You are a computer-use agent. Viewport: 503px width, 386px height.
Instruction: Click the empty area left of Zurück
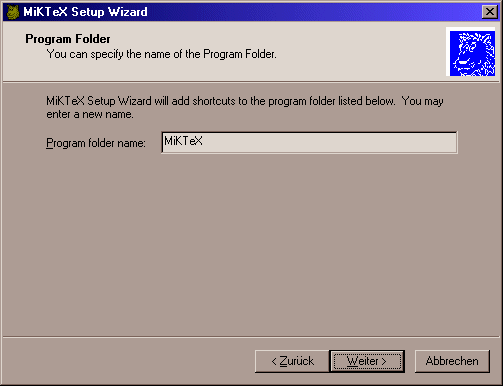[x=128, y=361]
